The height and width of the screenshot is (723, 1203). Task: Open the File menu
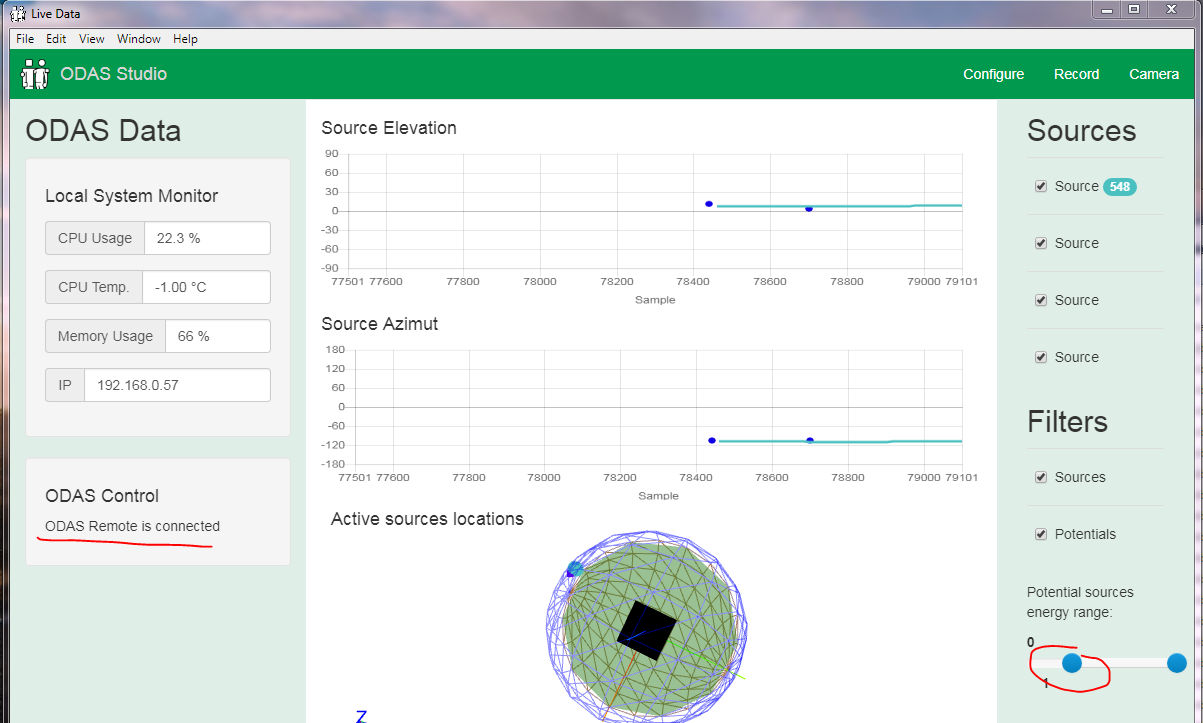[x=25, y=39]
